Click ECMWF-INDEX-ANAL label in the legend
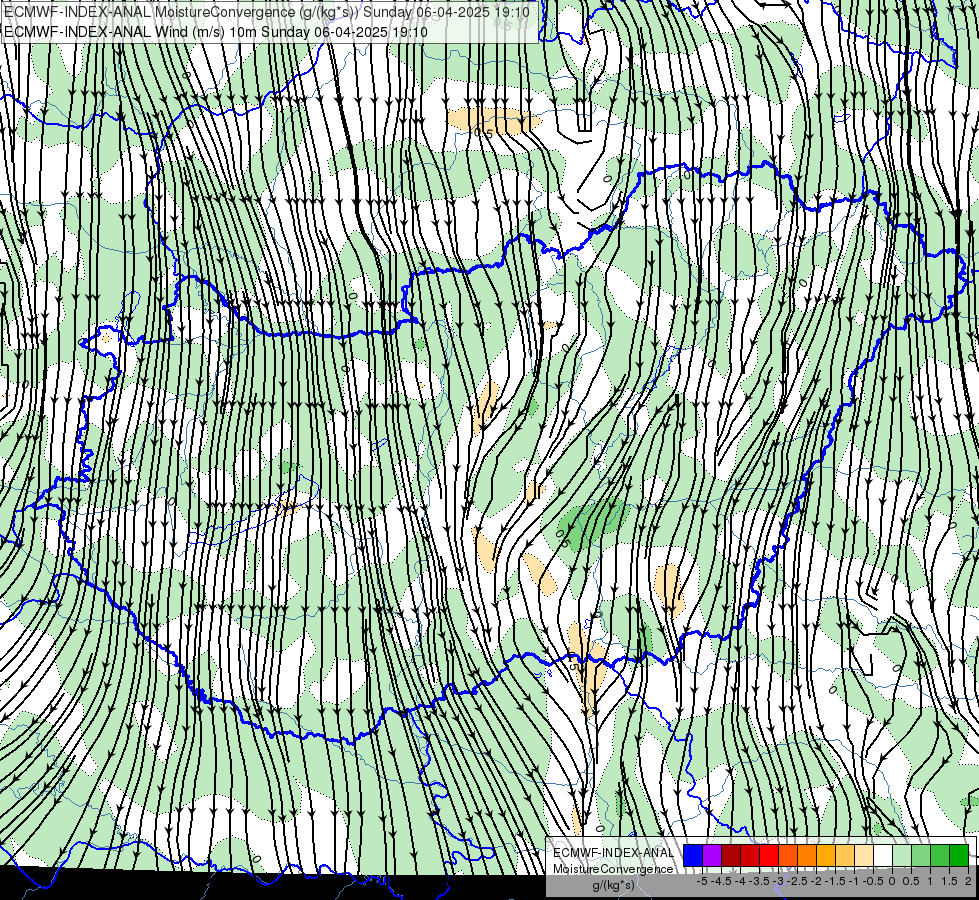This screenshot has width=979, height=900. pos(613,853)
